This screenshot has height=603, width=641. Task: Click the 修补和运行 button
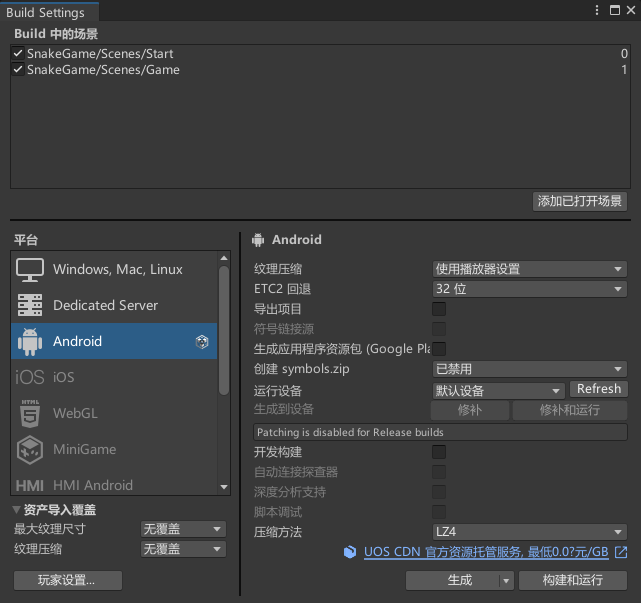pos(570,410)
